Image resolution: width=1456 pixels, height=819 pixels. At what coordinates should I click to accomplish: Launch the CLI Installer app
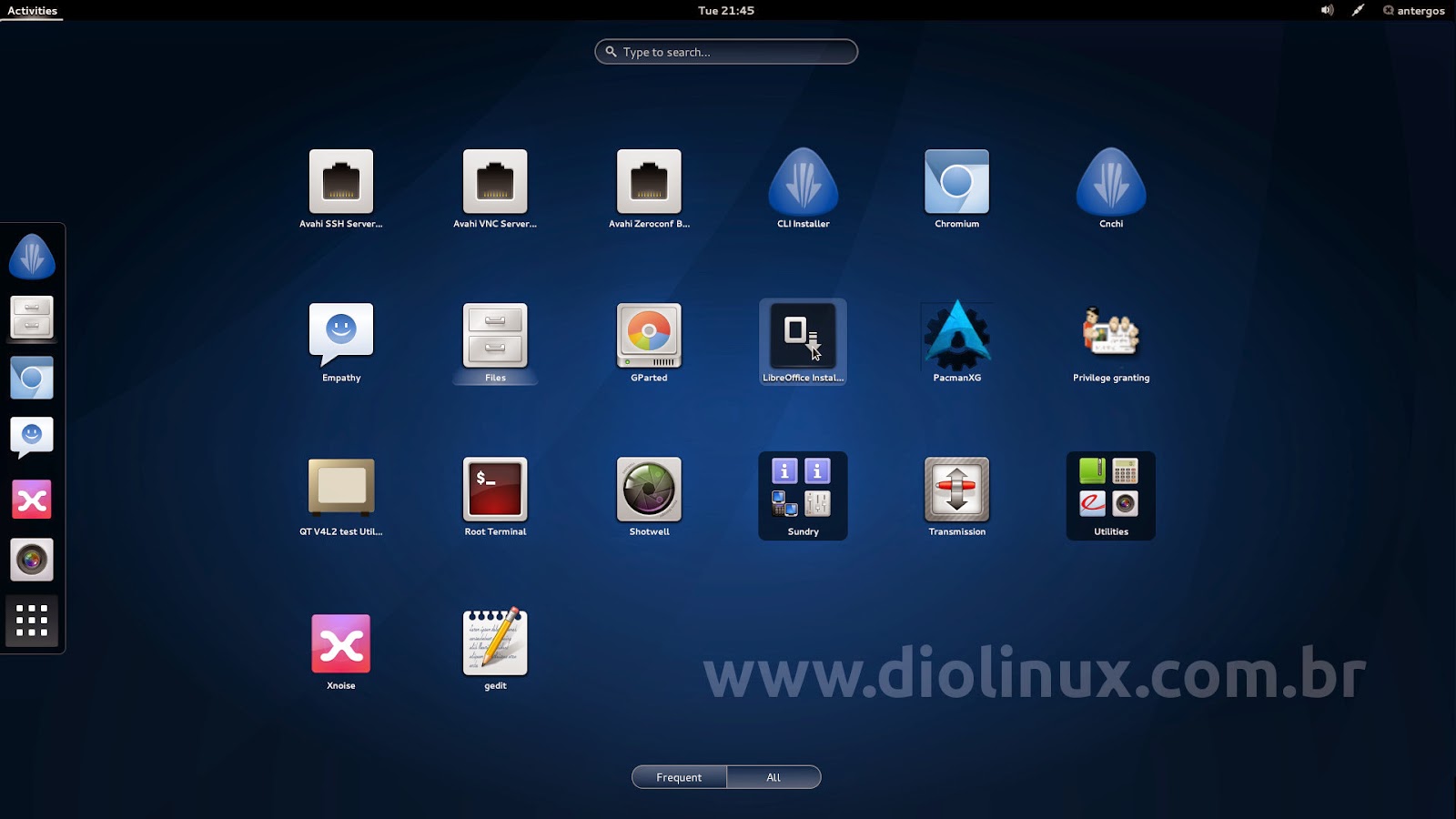pos(804,189)
